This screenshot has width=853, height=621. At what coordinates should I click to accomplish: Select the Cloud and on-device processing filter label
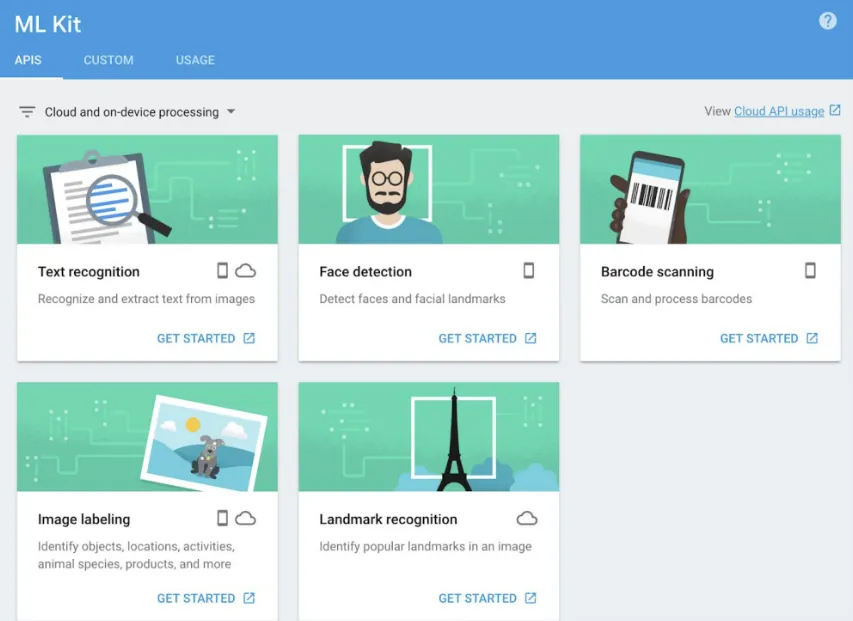[x=132, y=112]
